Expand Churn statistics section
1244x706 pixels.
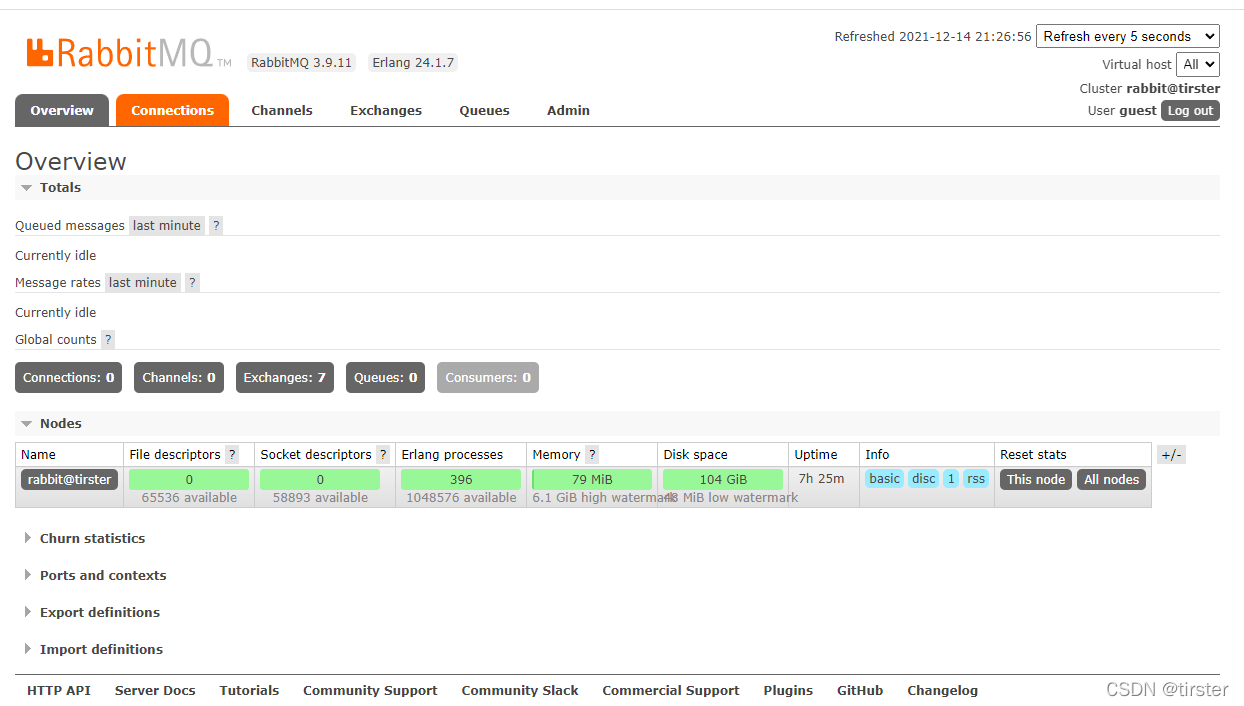click(x=92, y=539)
